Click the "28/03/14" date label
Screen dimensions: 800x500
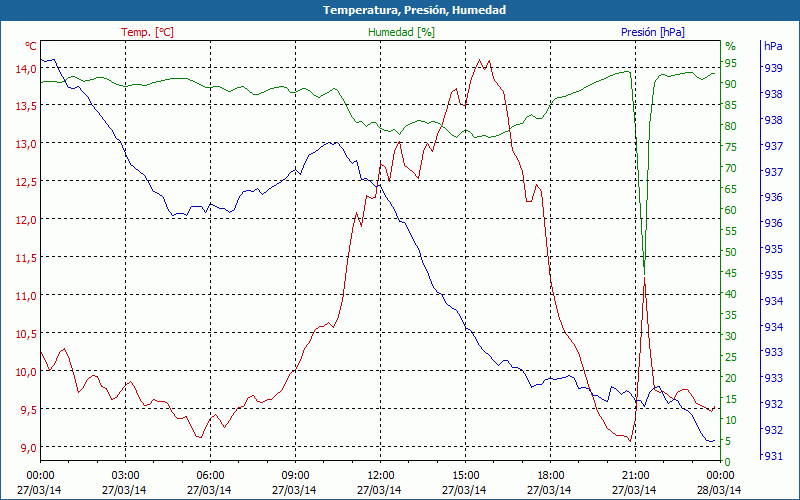(x=719, y=490)
